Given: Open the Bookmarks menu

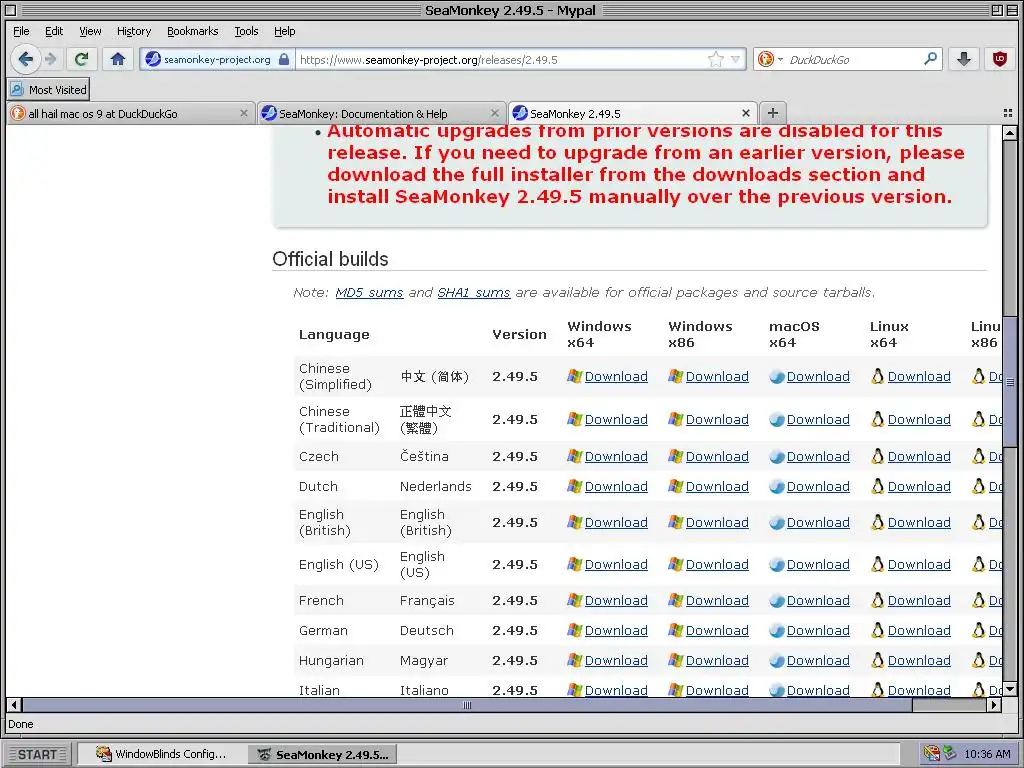Looking at the screenshot, I should (x=193, y=31).
